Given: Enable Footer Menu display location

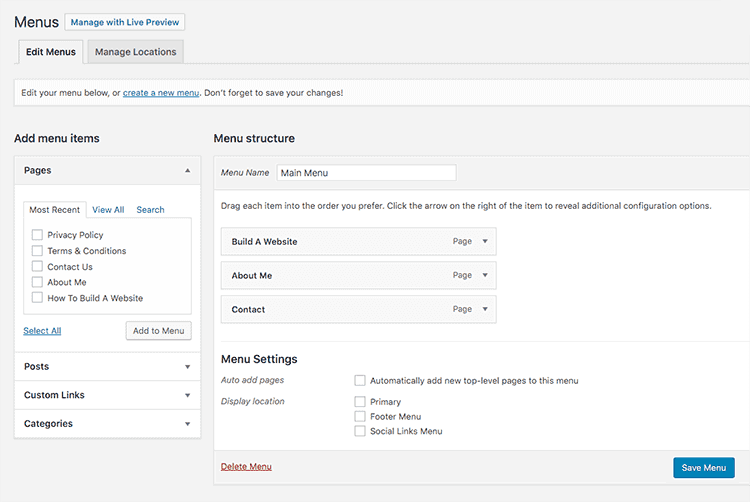Looking at the screenshot, I should [360, 417].
